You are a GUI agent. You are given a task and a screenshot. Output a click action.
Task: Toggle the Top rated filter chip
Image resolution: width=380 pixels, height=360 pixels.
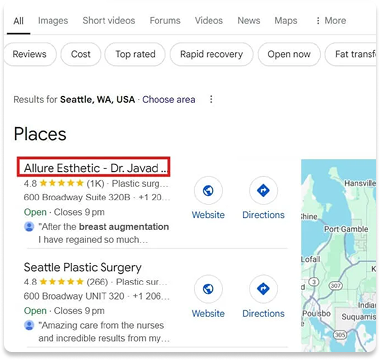tap(135, 54)
